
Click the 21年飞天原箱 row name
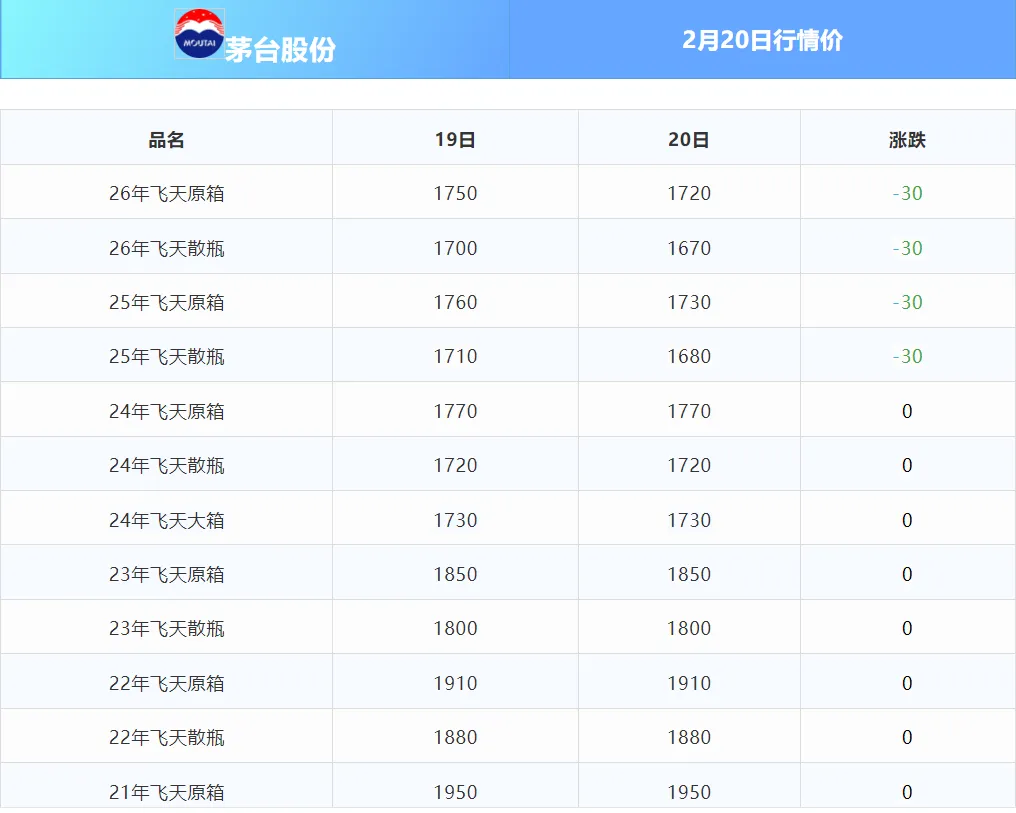pos(167,792)
